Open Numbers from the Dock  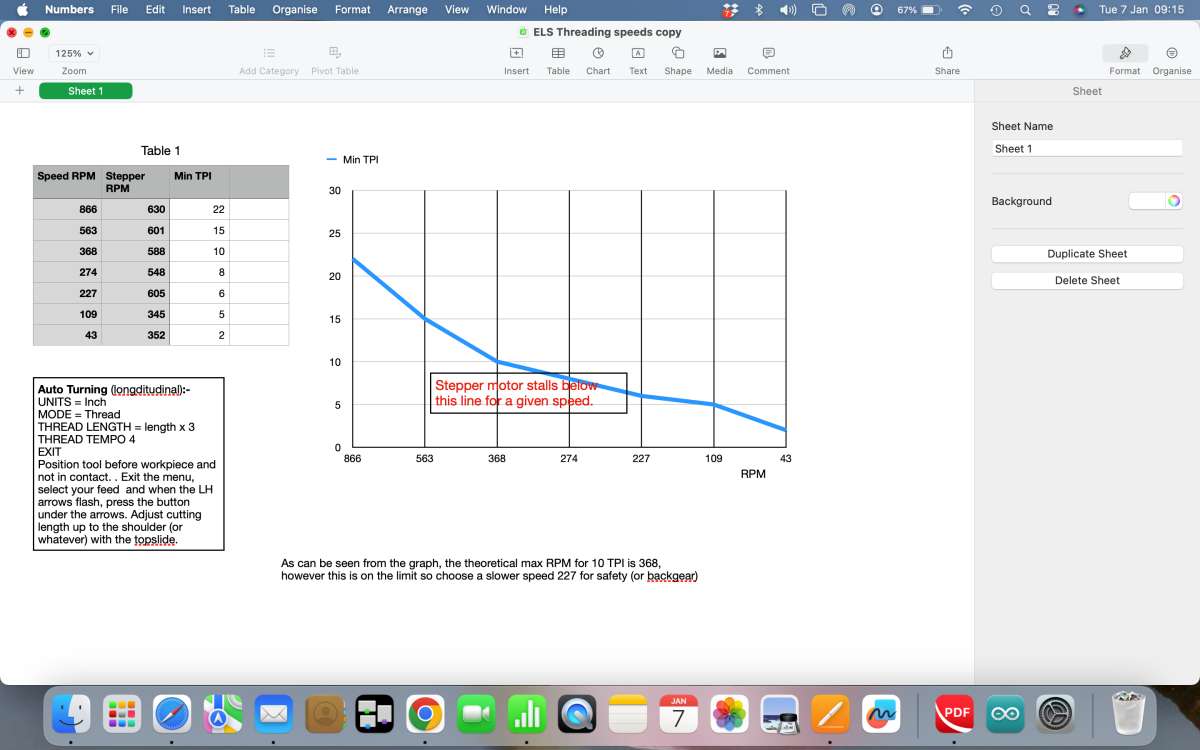click(x=527, y=714)
